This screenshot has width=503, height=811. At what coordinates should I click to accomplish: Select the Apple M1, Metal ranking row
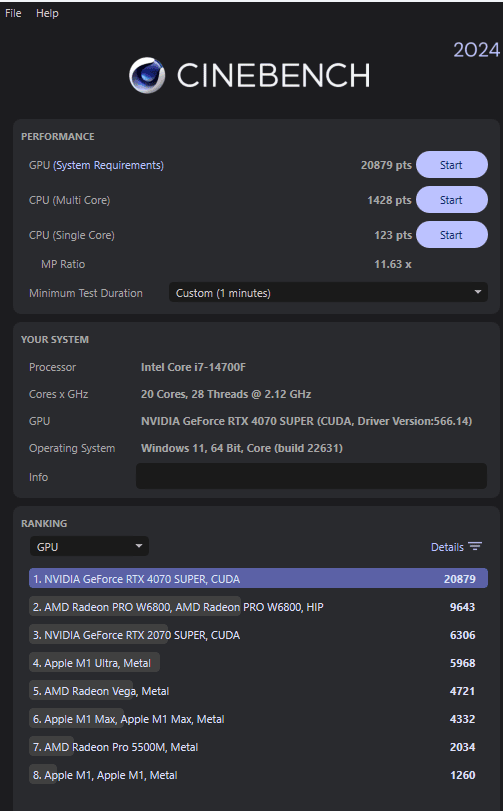[x=258, y=775]
